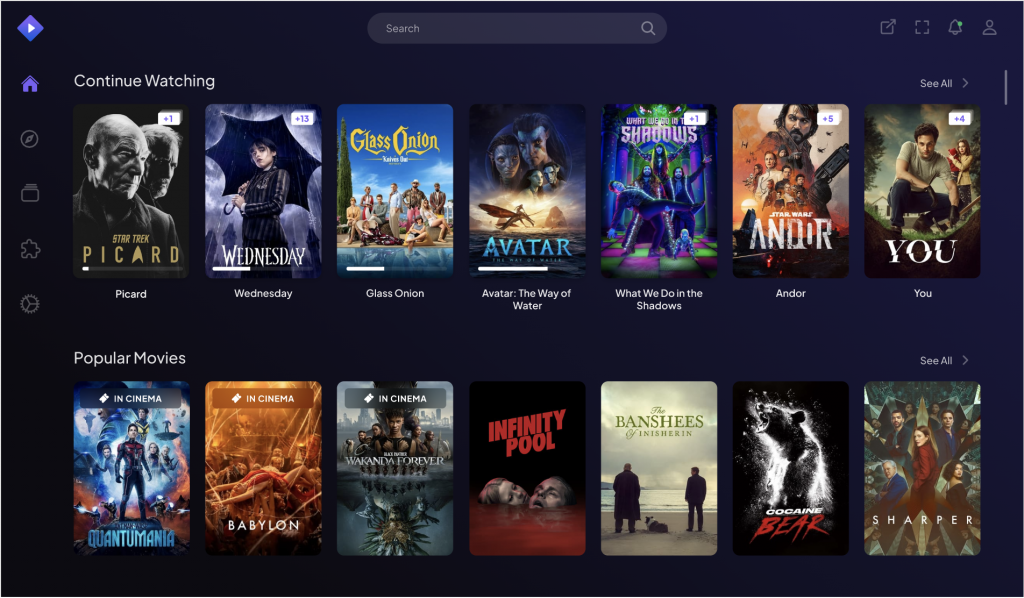1024x598 pixels.
Task: Click See All for Continue Watching
Action: coord(936,84)
